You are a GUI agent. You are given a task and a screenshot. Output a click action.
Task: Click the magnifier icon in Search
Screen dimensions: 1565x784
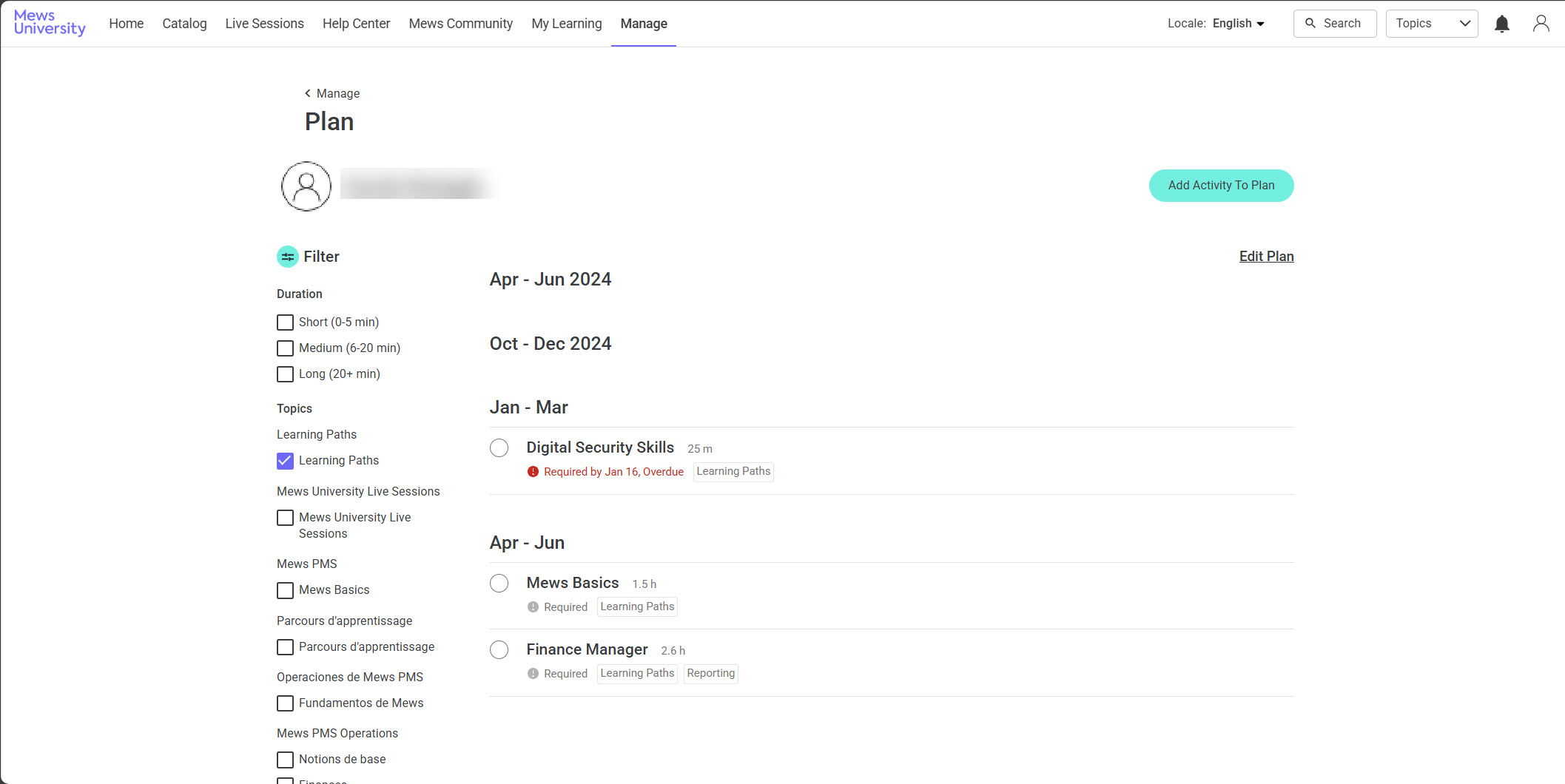coord(1310,24)
